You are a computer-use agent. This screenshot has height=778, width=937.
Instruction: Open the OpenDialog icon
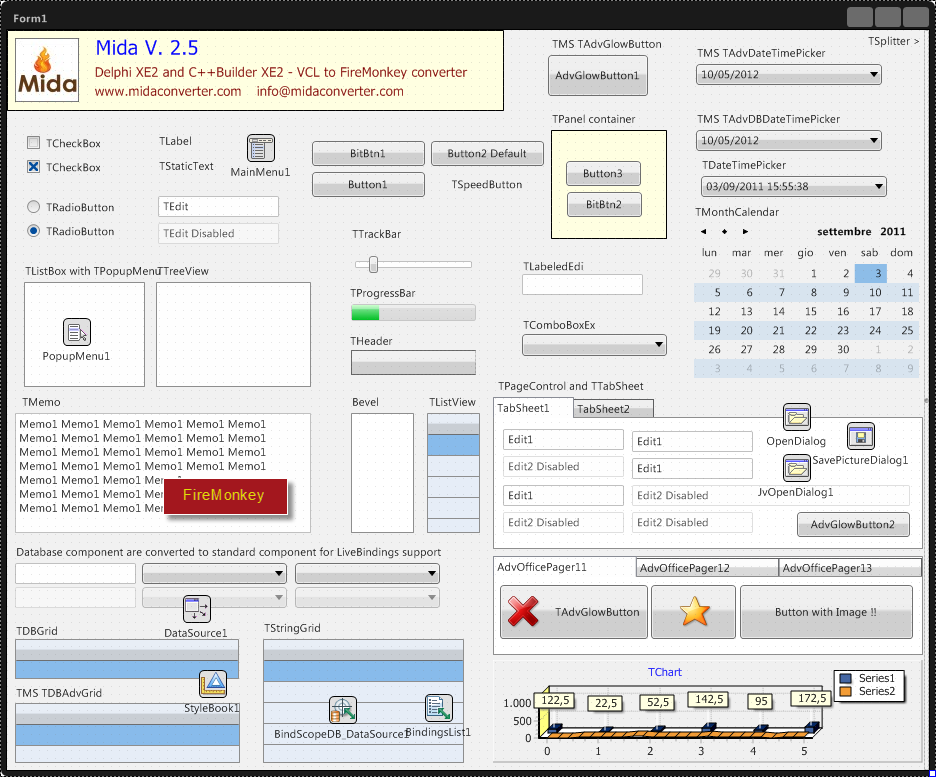796,417
